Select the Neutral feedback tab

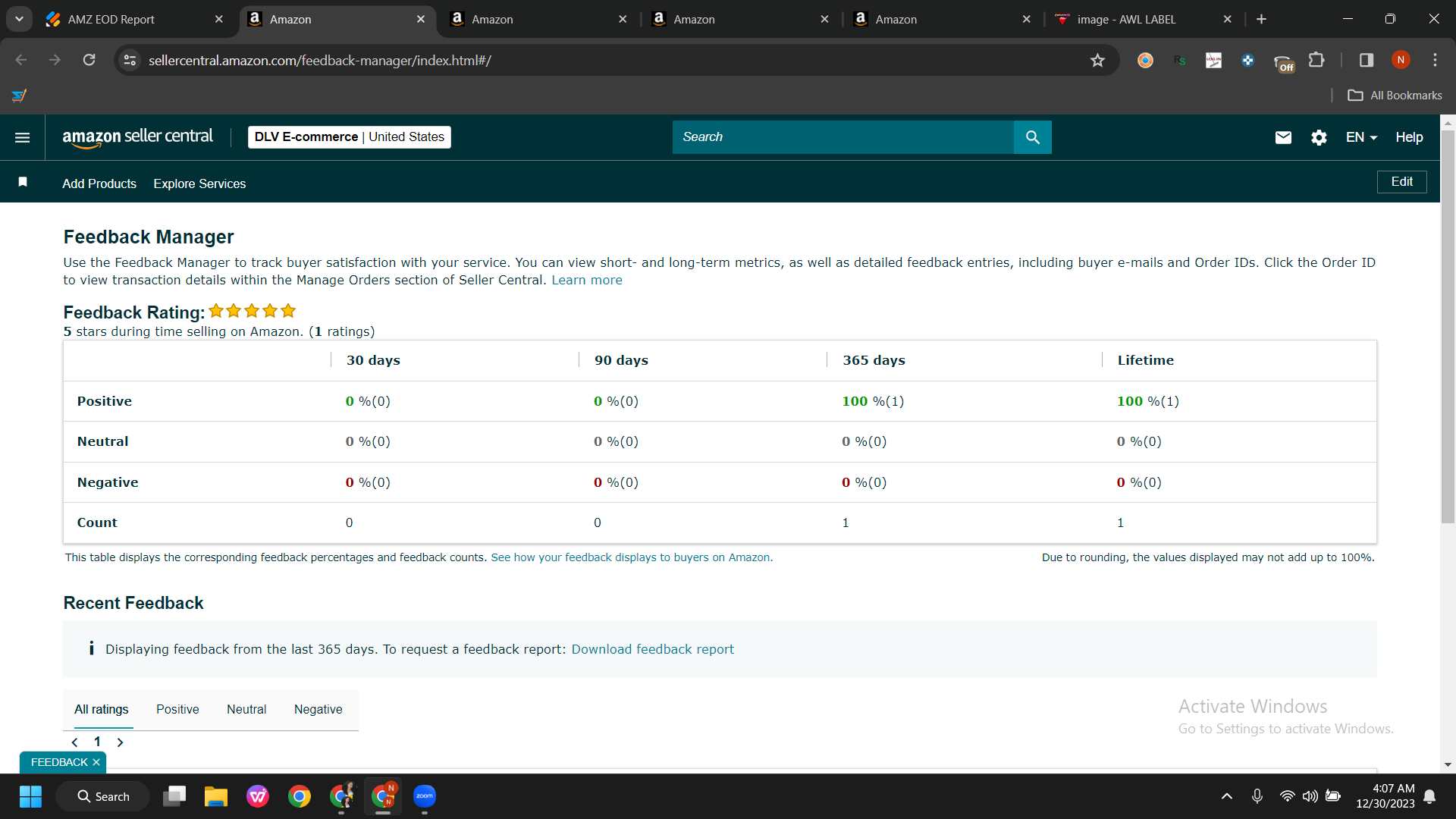[x=246, y=709]
